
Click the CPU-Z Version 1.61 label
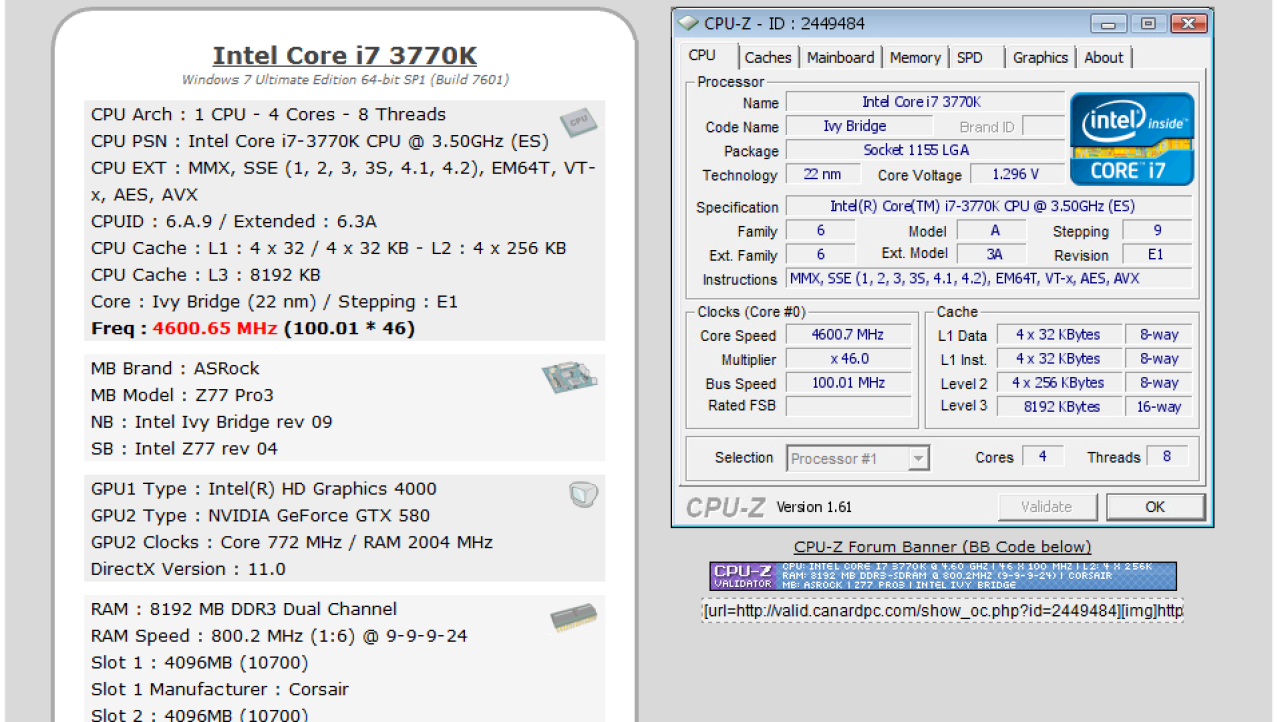(x=814, y=507)
